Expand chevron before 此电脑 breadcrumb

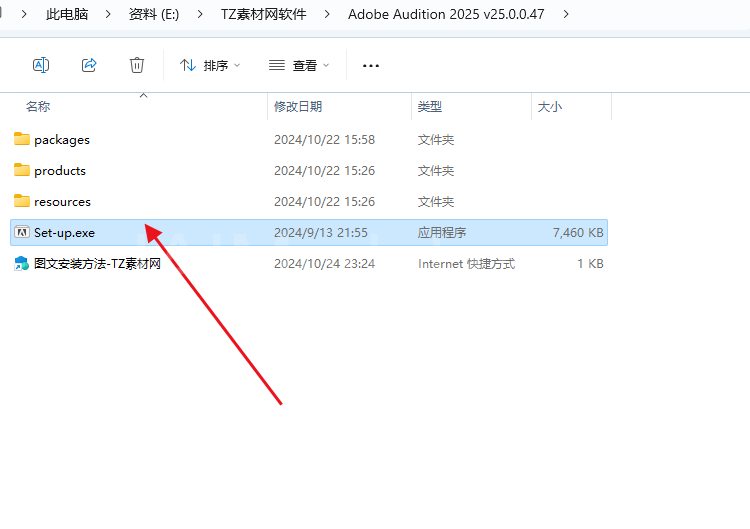24,14
